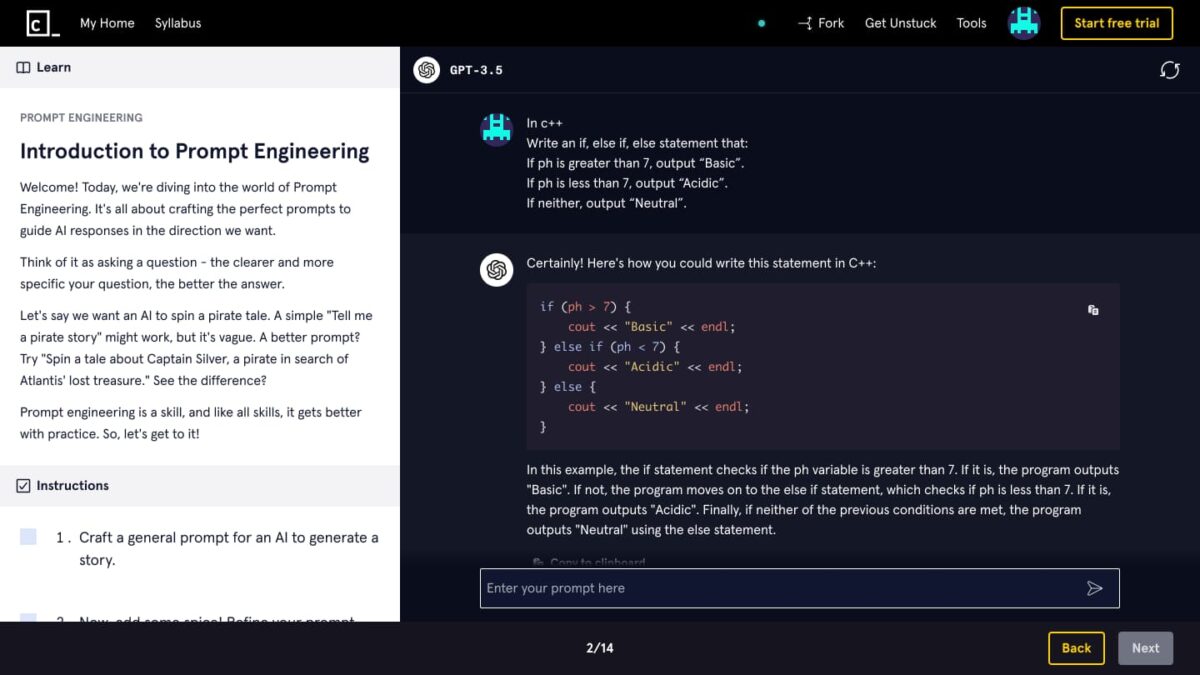The width and height of the screenshot is (1200, 675).
Task: Go Back to the previous exercise
Action: [x=1076, y=648]
